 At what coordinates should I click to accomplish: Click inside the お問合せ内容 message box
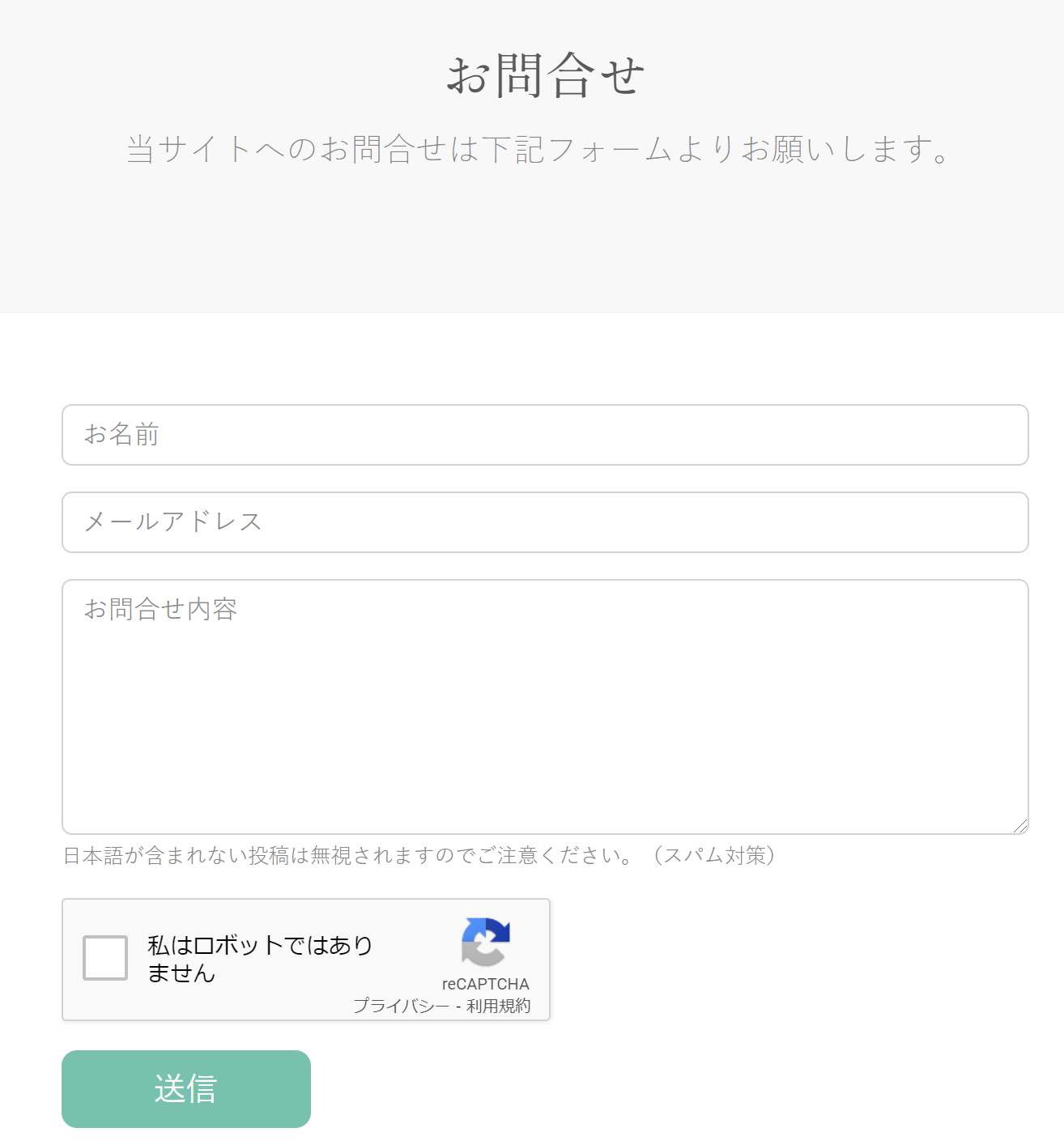pos(545,713)
